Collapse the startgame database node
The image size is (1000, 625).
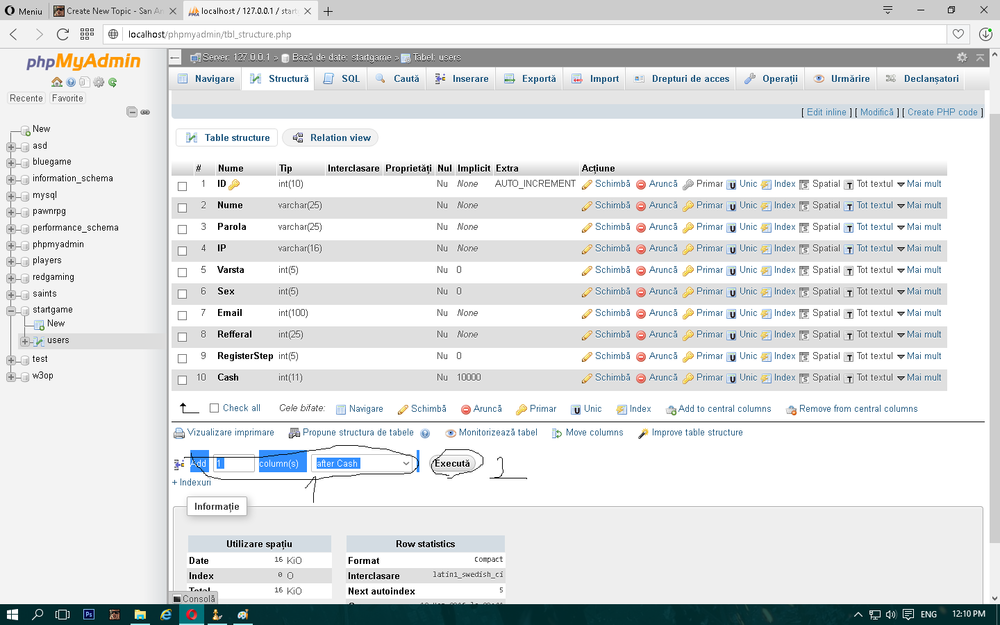[11, 311]
